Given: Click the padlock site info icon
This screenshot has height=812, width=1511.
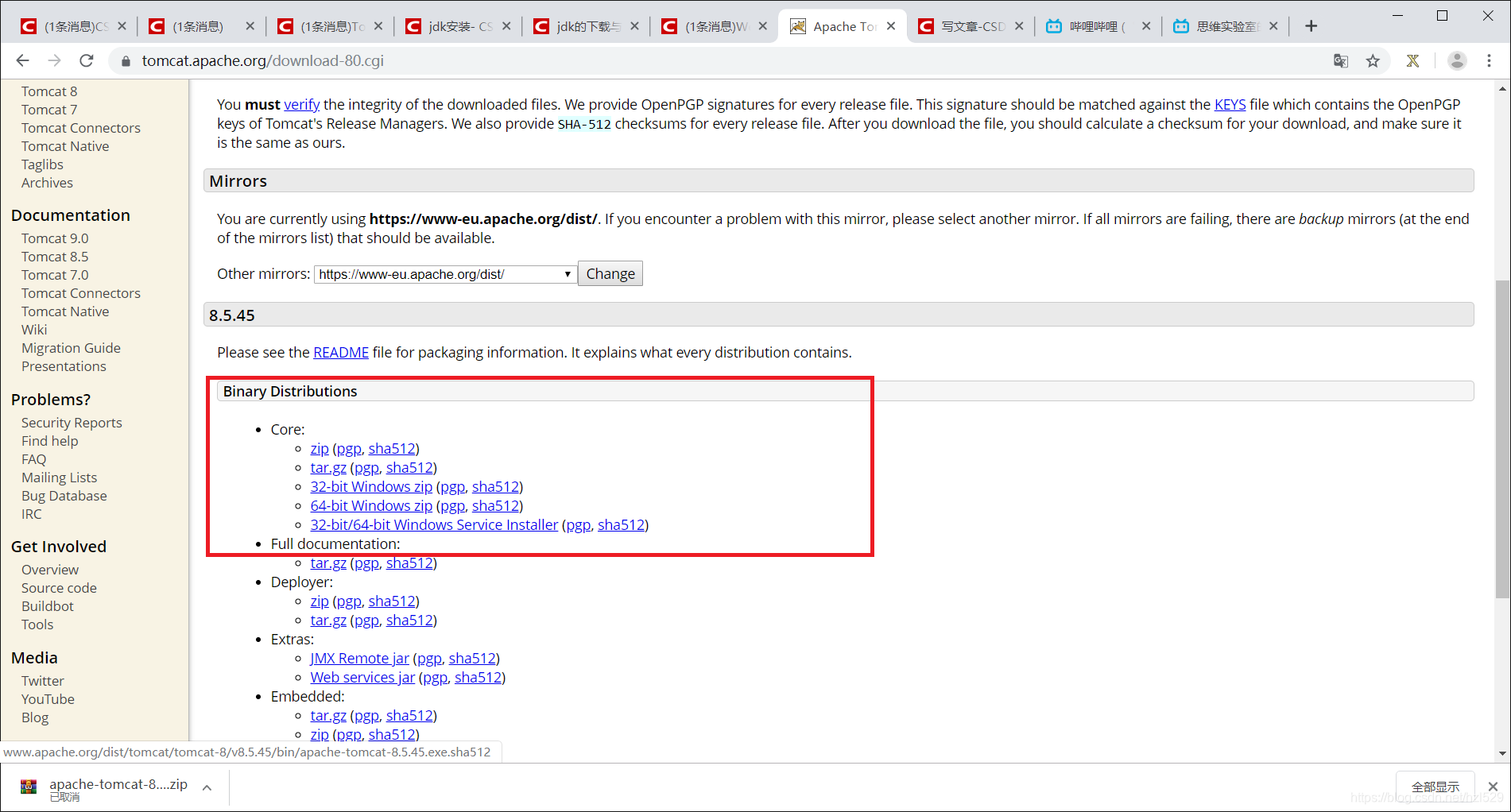Looking at the screenshot, I should tap(126, 61).
